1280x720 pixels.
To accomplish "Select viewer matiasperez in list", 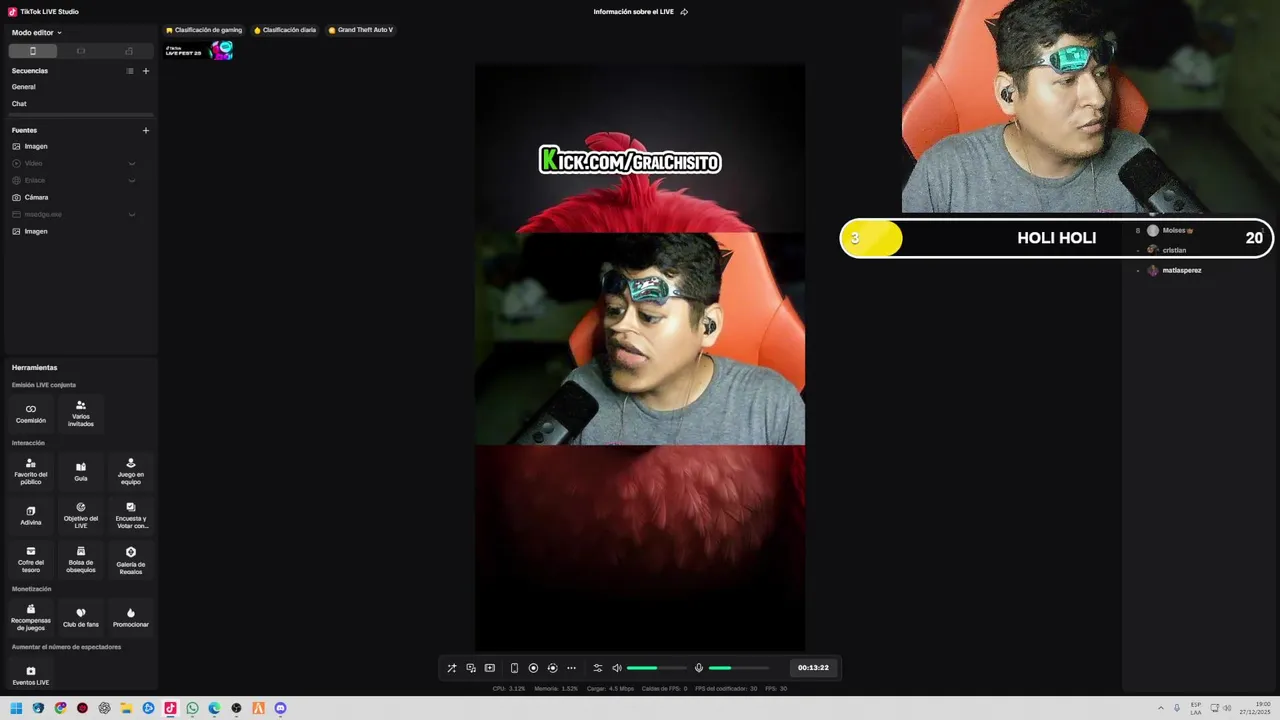I will (x=1182, y=270).
